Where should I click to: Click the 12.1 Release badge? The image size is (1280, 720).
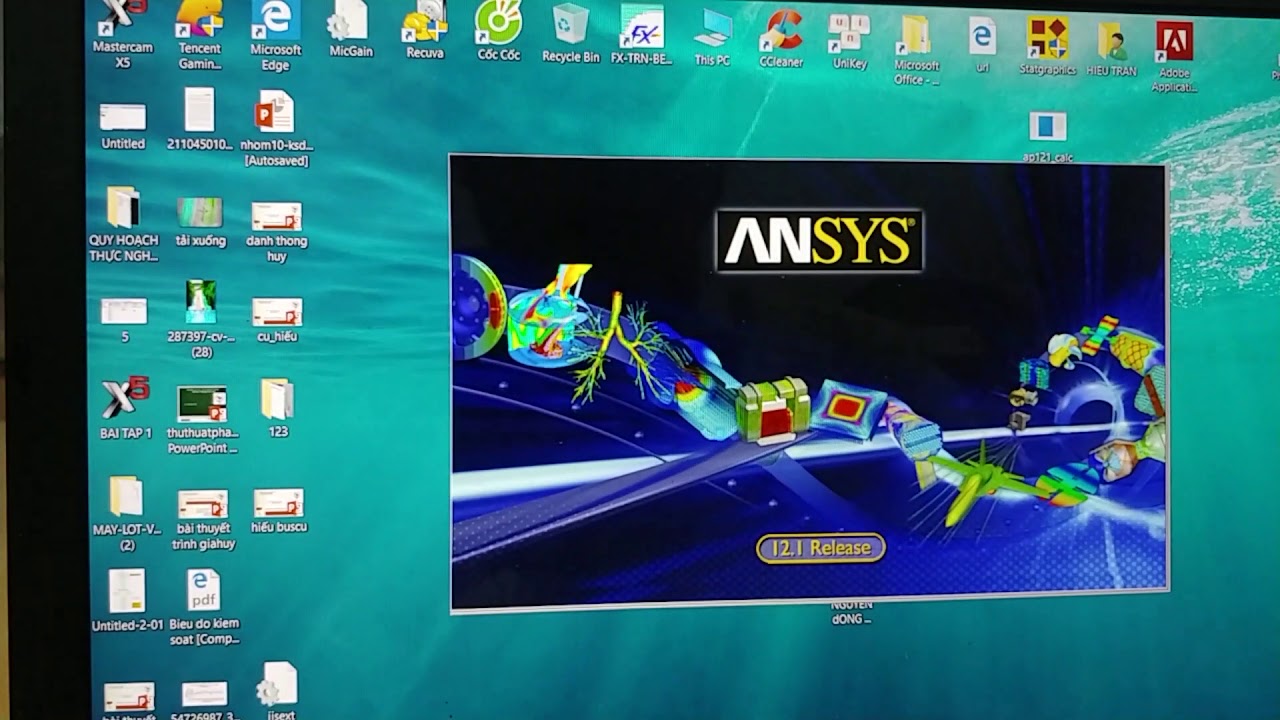[x=820, y=548]
